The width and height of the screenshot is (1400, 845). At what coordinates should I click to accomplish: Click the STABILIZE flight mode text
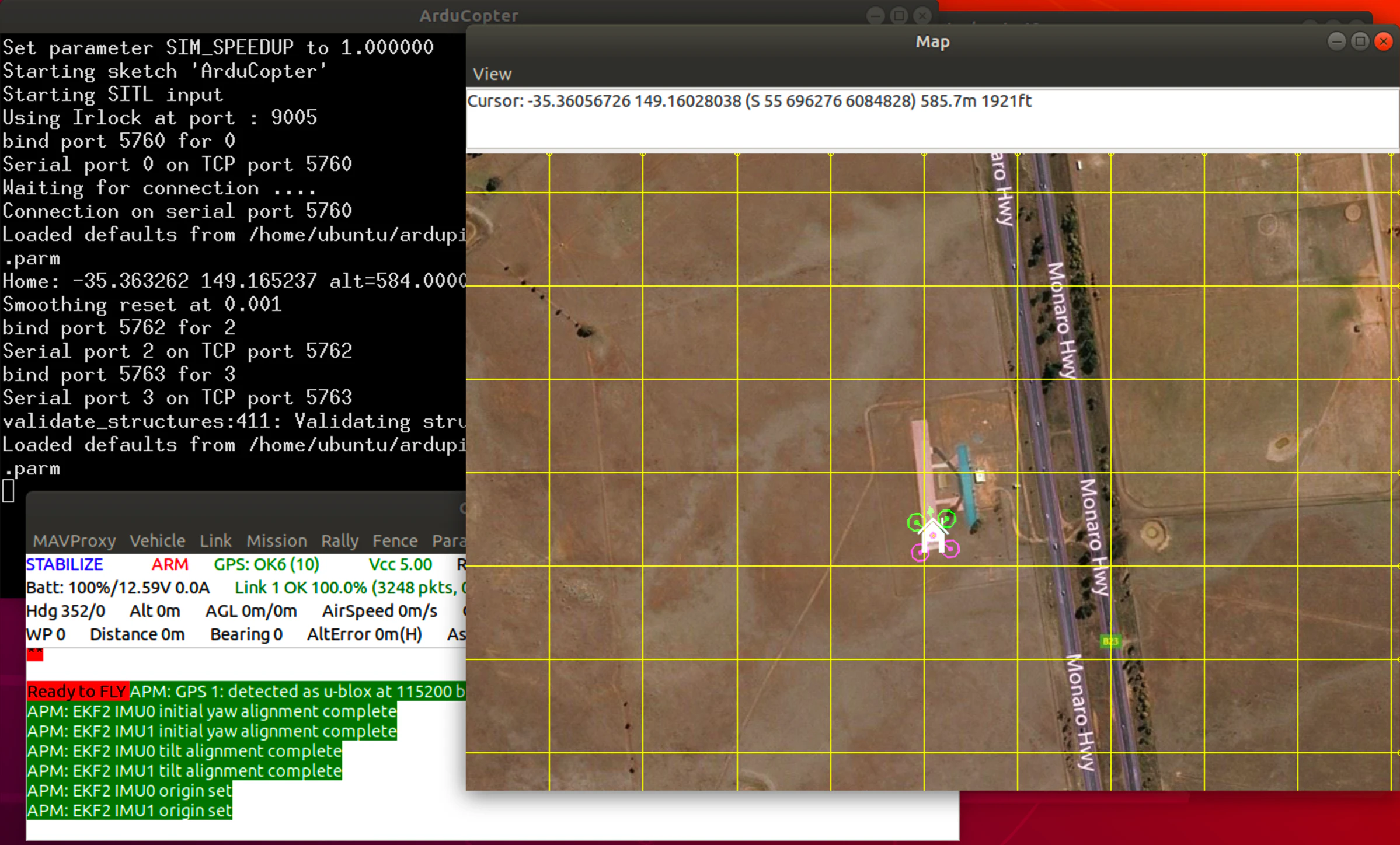pos(64,564)
